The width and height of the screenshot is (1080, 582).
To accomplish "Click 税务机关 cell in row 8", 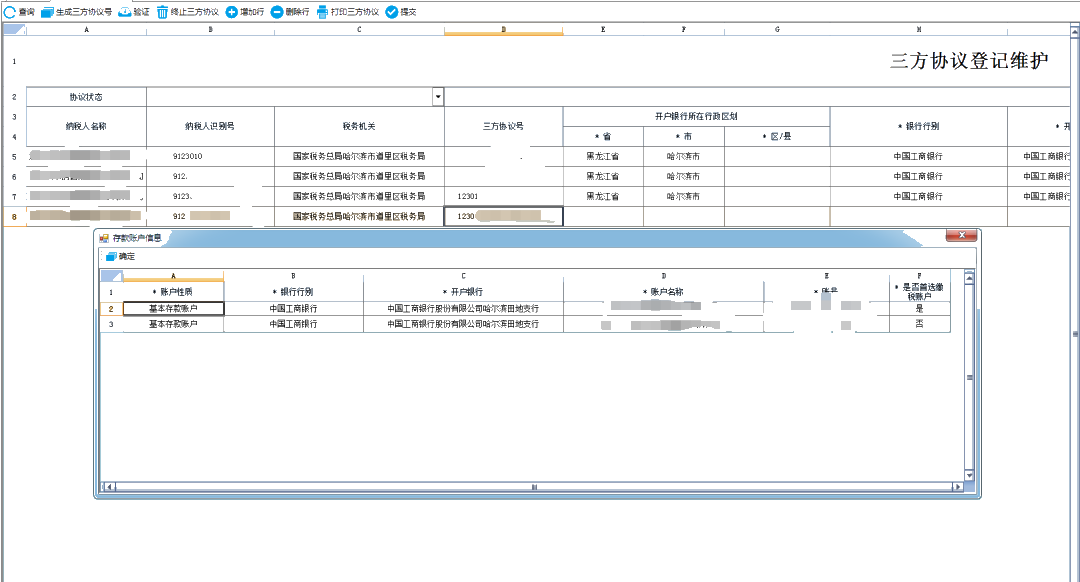I will pyautogui.click(x=359, y=216).
